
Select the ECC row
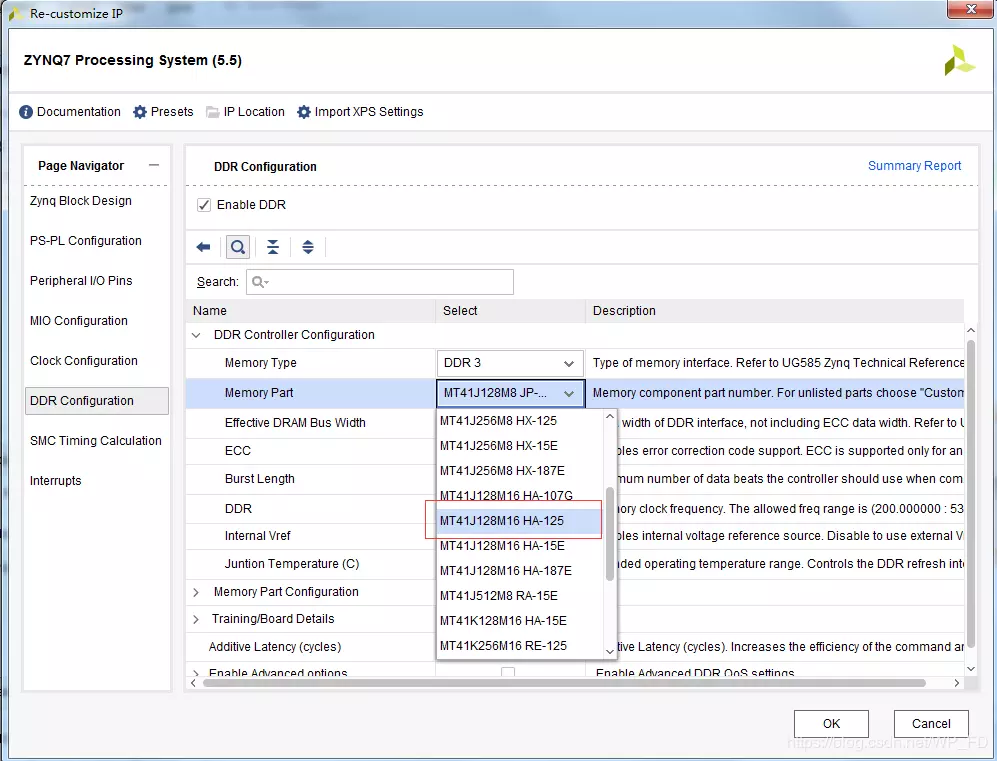[311, 451]
